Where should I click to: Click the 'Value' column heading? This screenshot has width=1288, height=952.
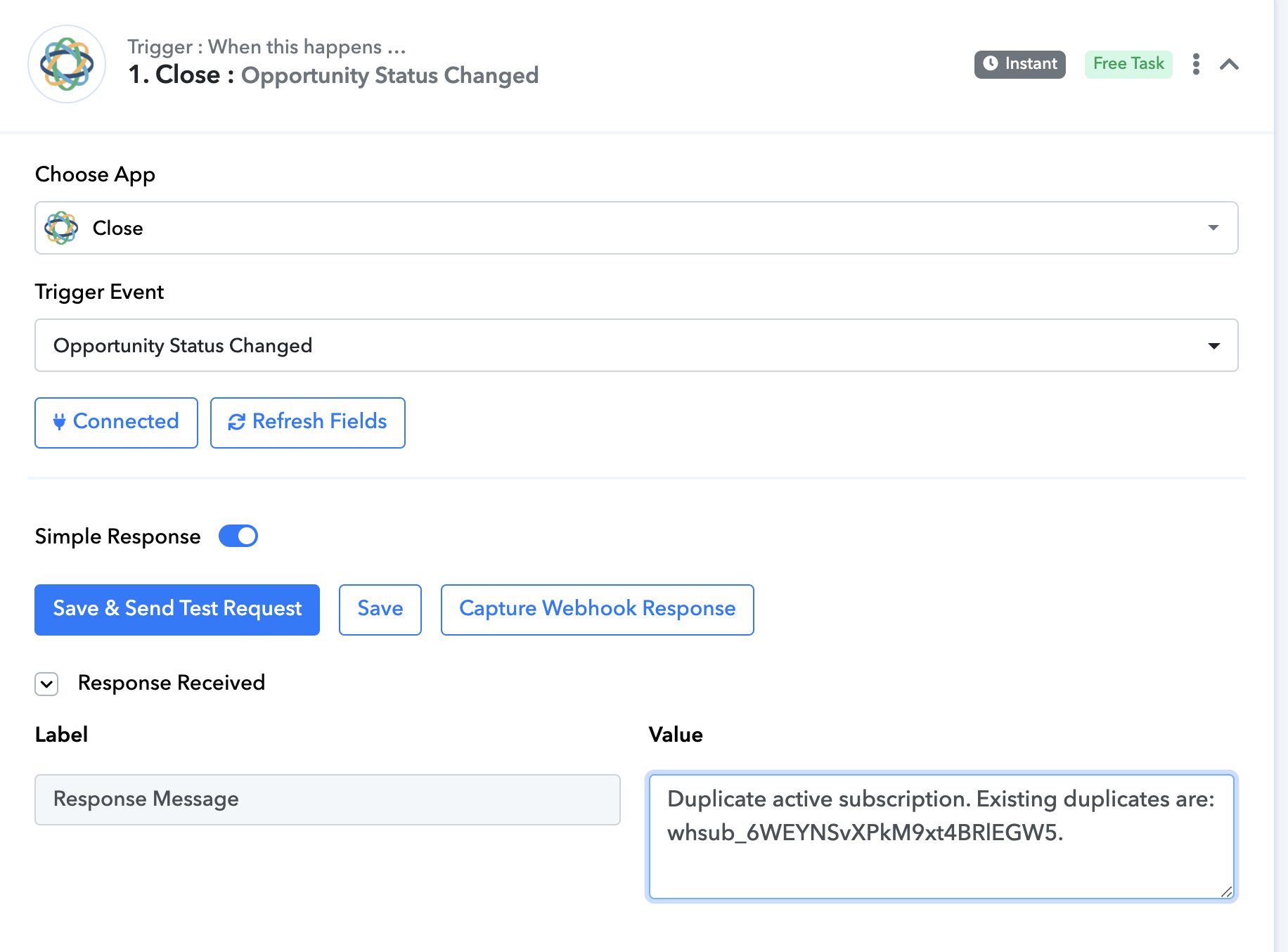click(676, 735)
